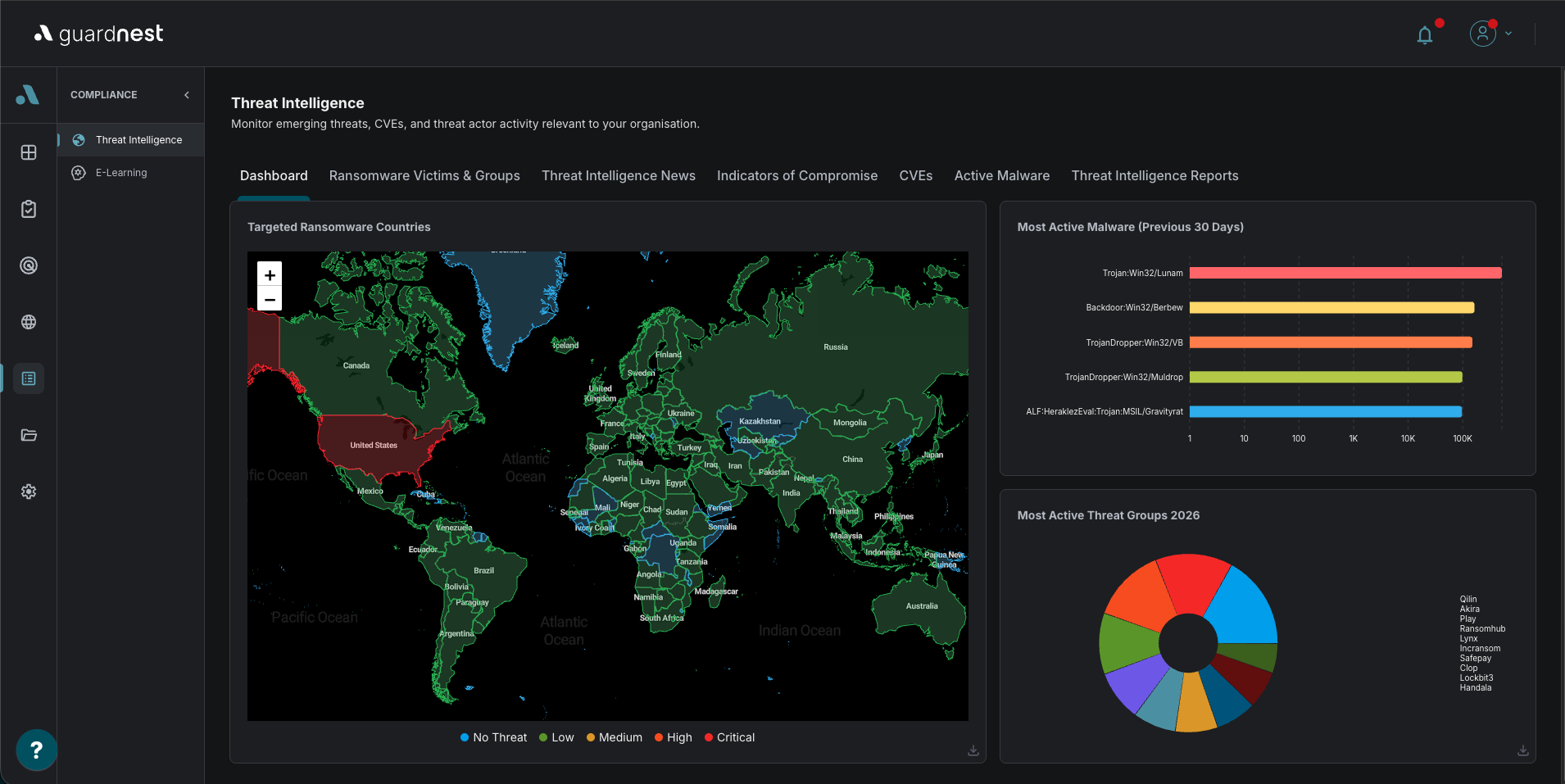
Task: Open the CVEs tab
Action: 916,175
